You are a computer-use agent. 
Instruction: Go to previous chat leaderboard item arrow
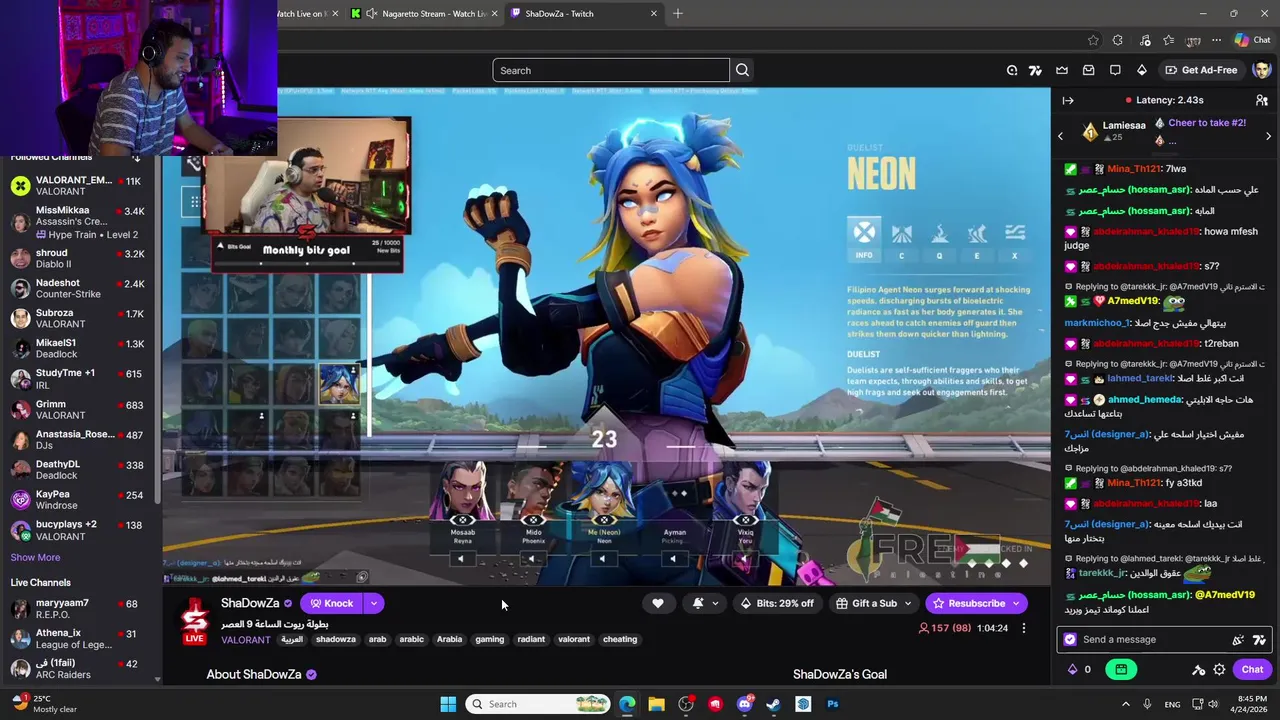pyautogui.click(x=1061, y=136)
